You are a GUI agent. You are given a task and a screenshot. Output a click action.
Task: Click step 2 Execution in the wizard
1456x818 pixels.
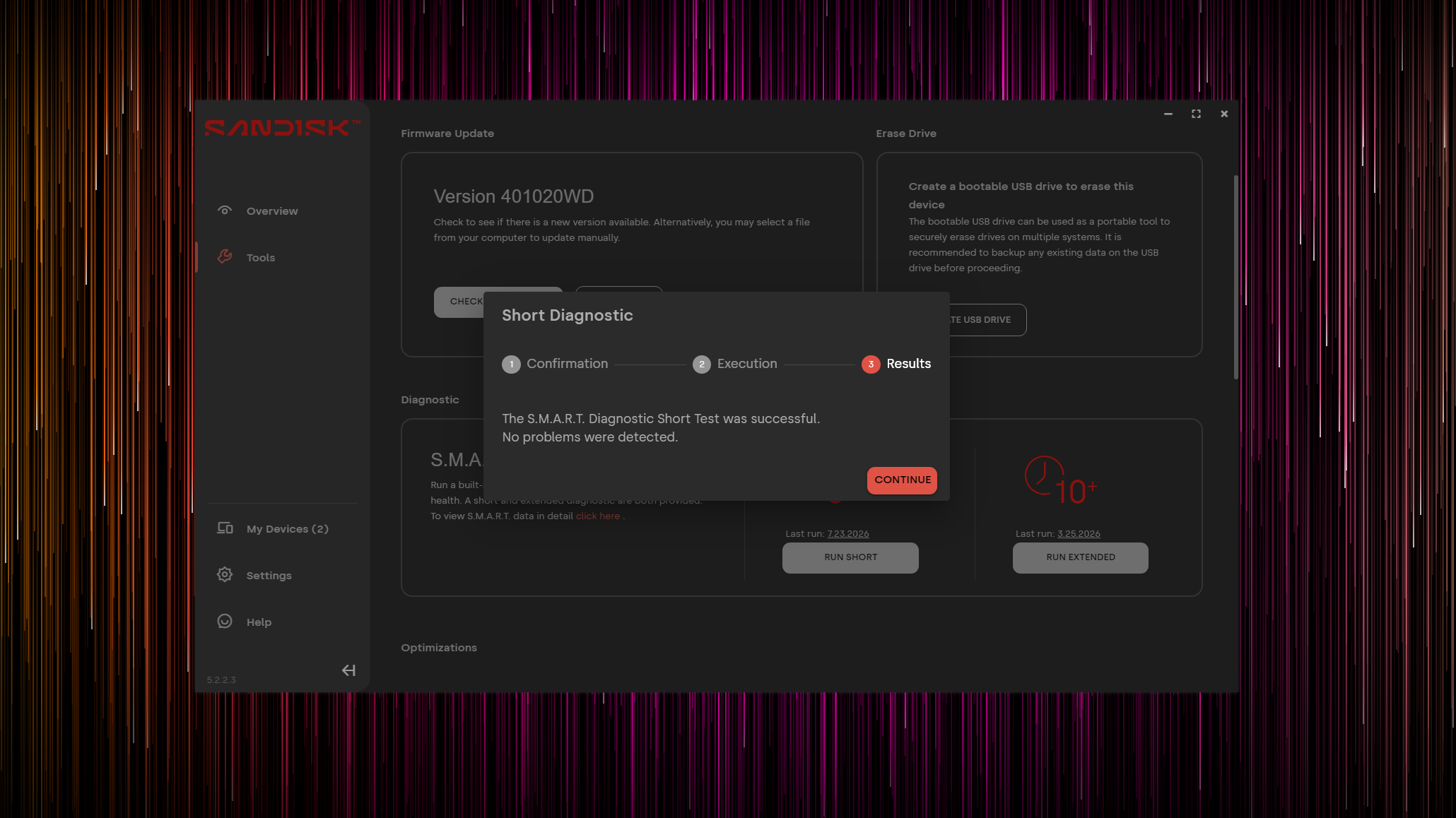pyautogui.click(x=735, y=364)
